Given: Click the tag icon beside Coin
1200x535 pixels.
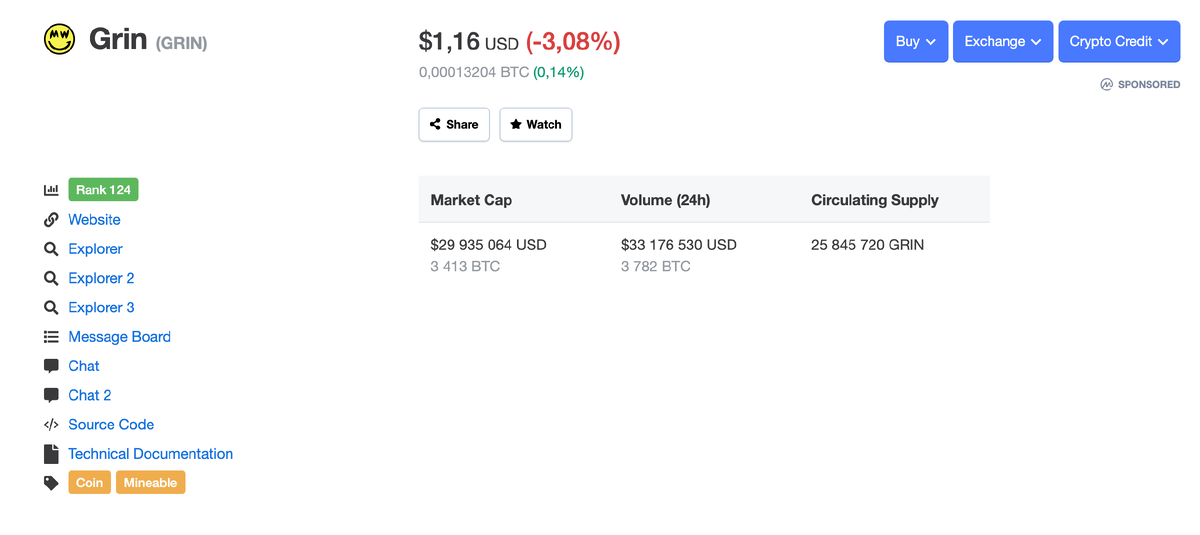Looking at the screenshot, I should (51, 483).
